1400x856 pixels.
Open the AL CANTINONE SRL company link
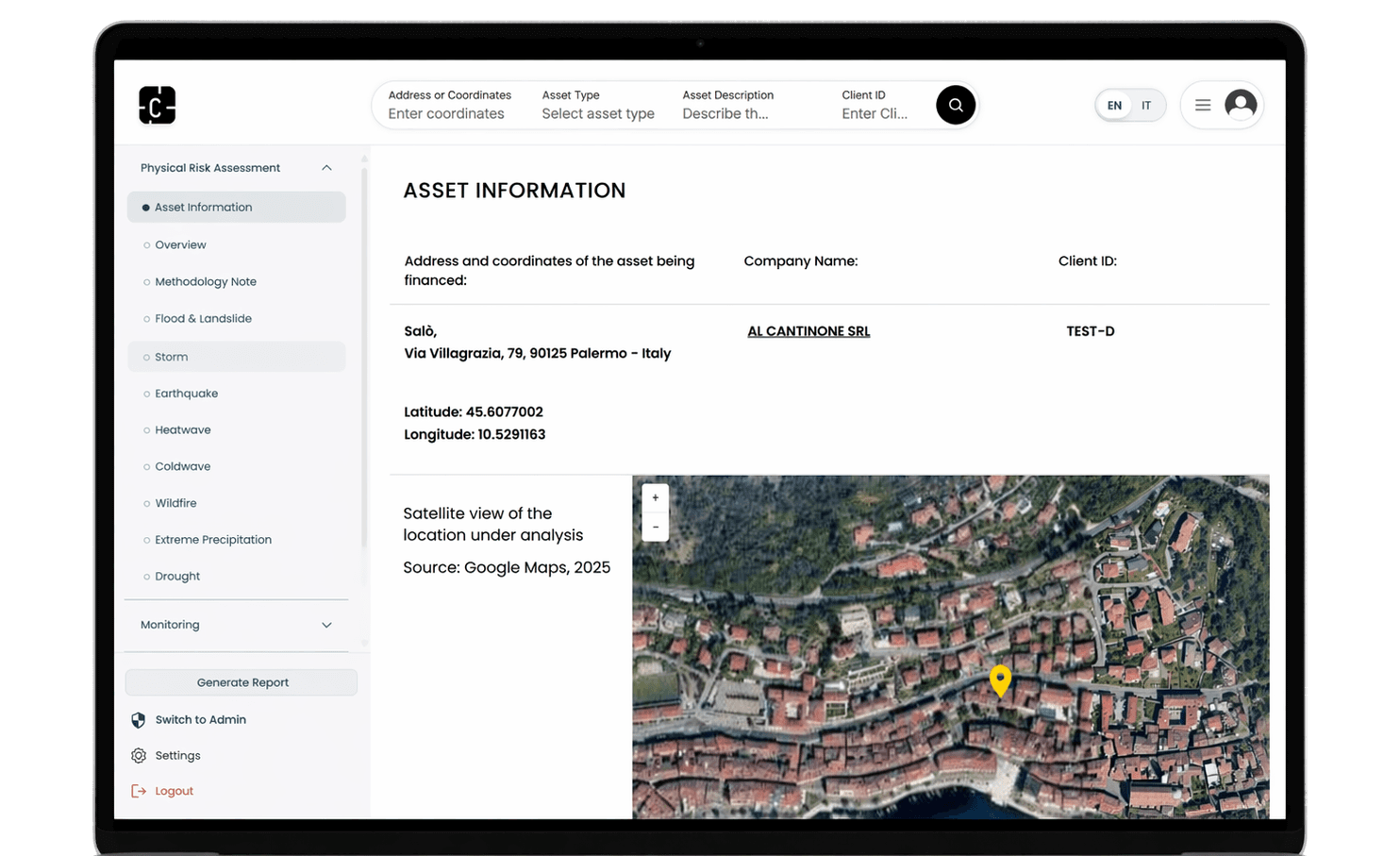(x=808, y=331)
